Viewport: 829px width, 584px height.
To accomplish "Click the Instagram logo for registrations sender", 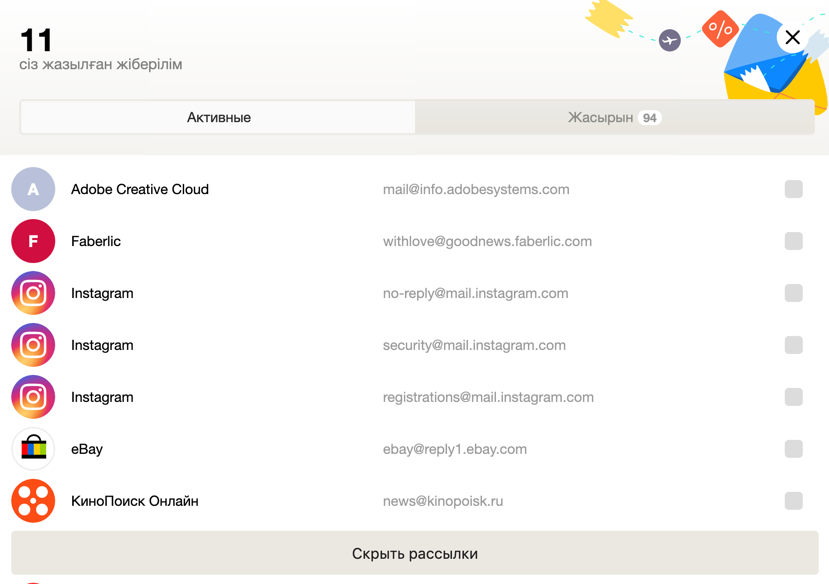I will tap(33, 397).
